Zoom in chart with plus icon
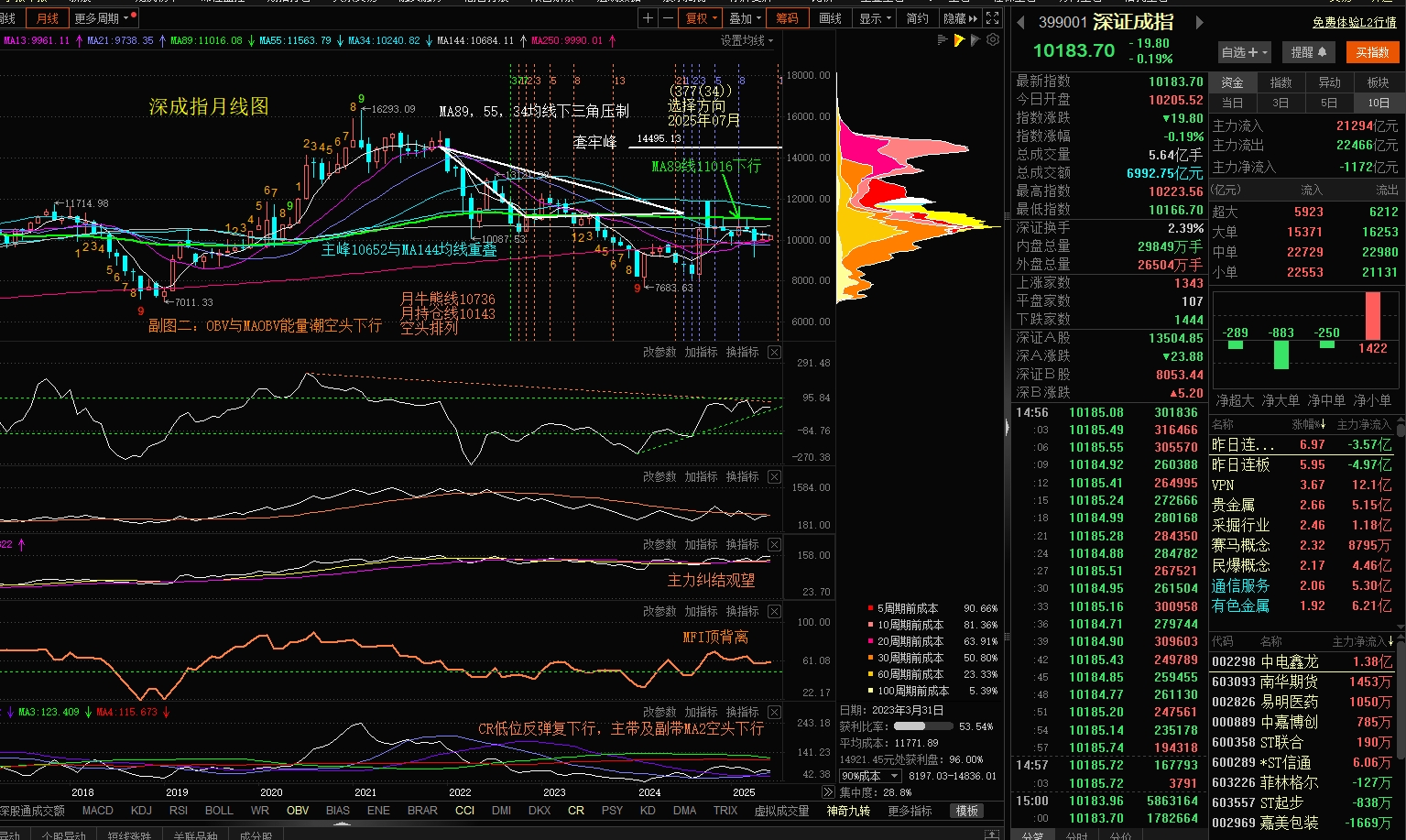The image size is (1406, 840). [x=649, y=18]
